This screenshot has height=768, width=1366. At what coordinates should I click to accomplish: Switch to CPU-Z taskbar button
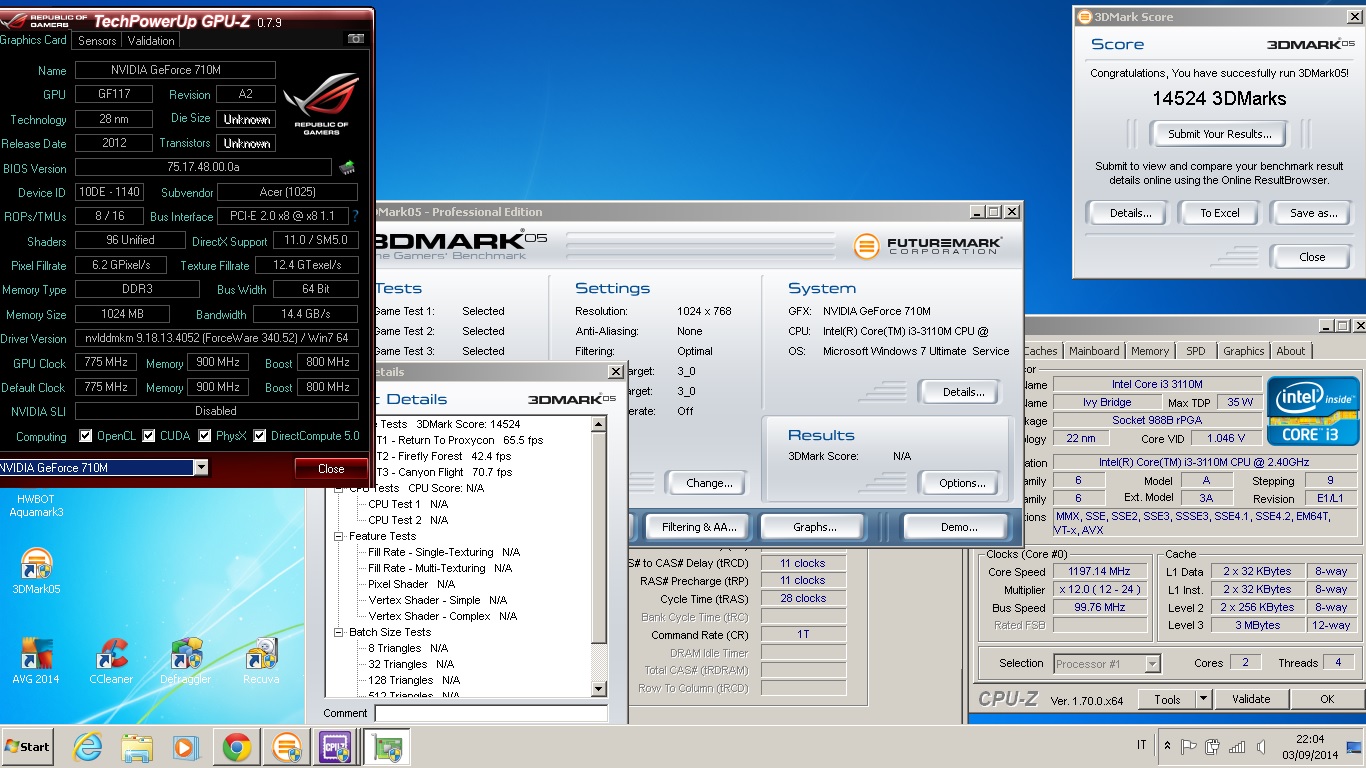334,747
